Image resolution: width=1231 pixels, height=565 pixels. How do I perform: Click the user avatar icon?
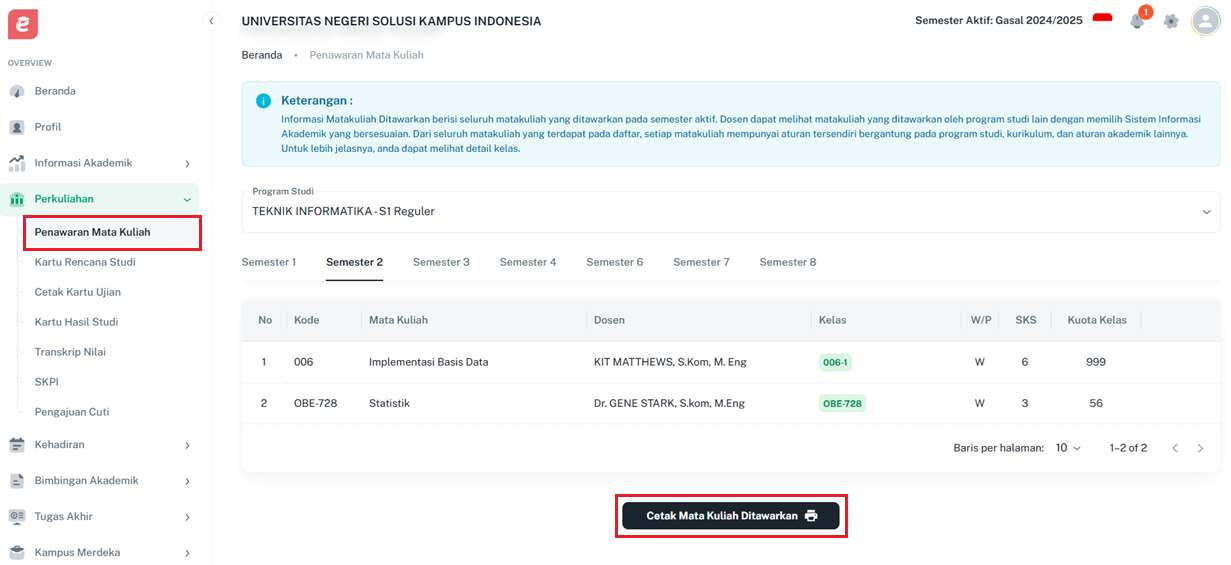[x=1205, y=21]
